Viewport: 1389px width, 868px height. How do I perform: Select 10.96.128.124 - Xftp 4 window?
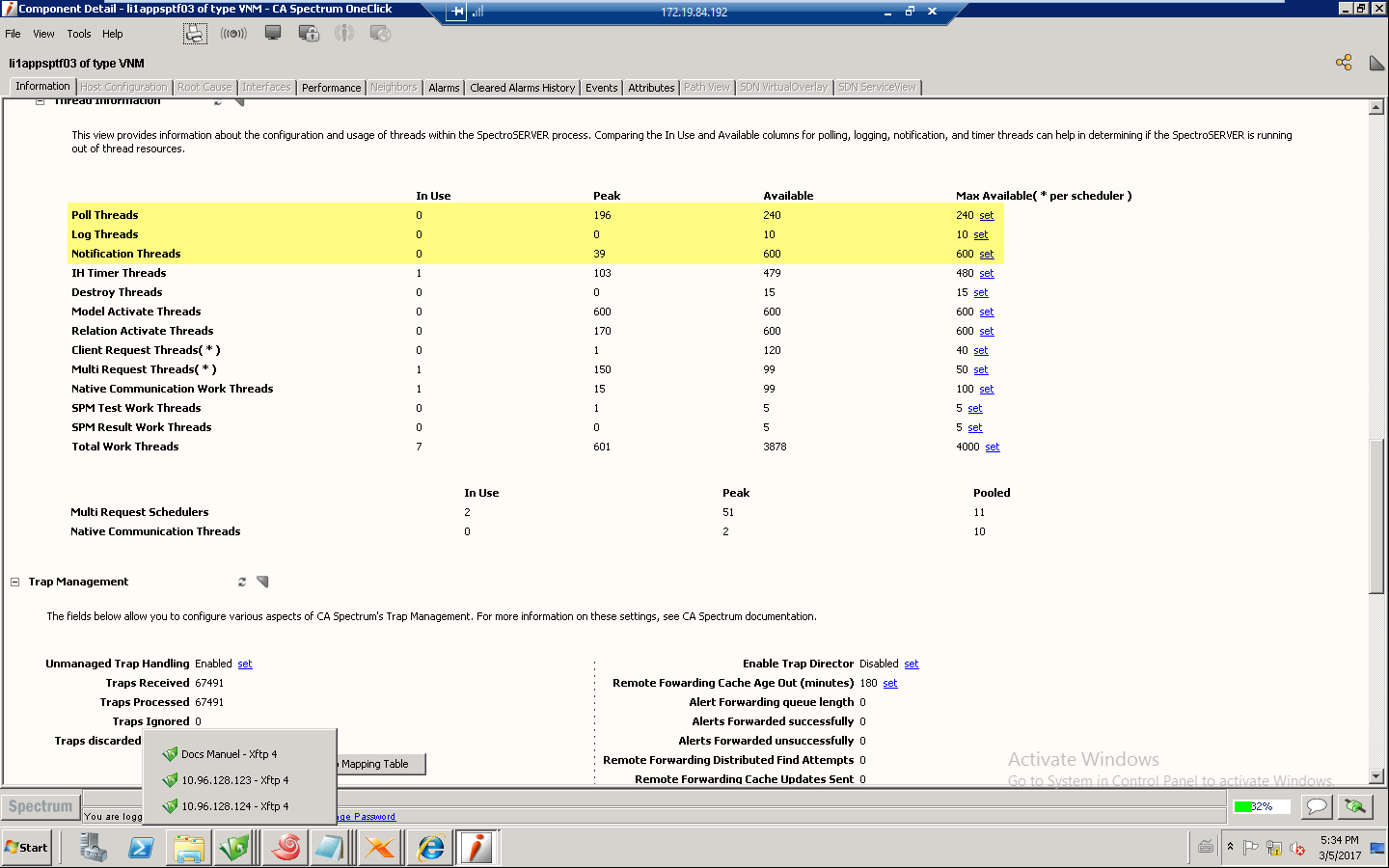coord(239,806)
